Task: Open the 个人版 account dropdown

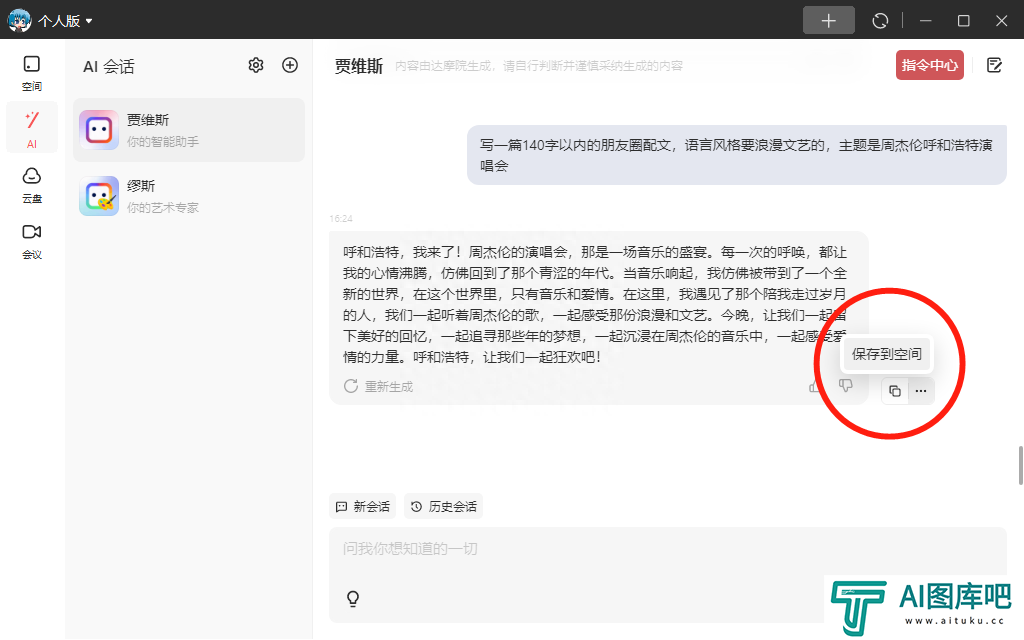Action: (x=65, y=21)
